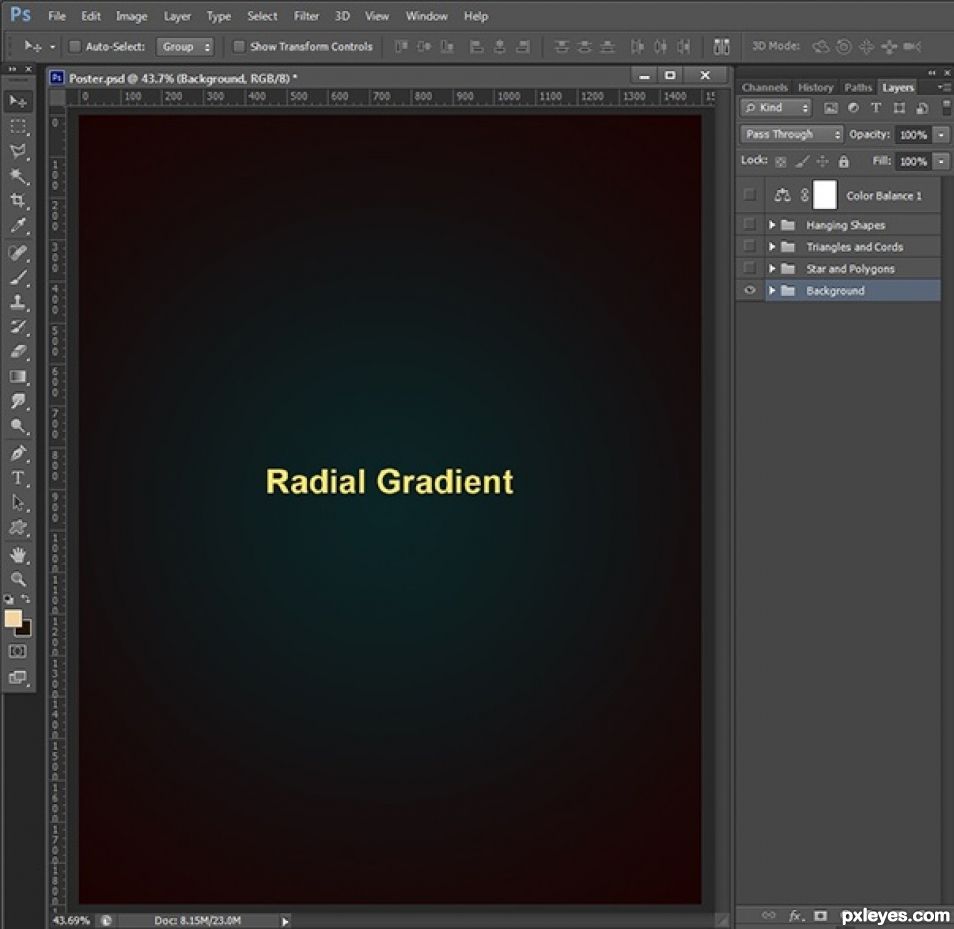Select the Hand tool
Image resolution: width=954 pixels, height=929 pixels.
coord(18,555)
